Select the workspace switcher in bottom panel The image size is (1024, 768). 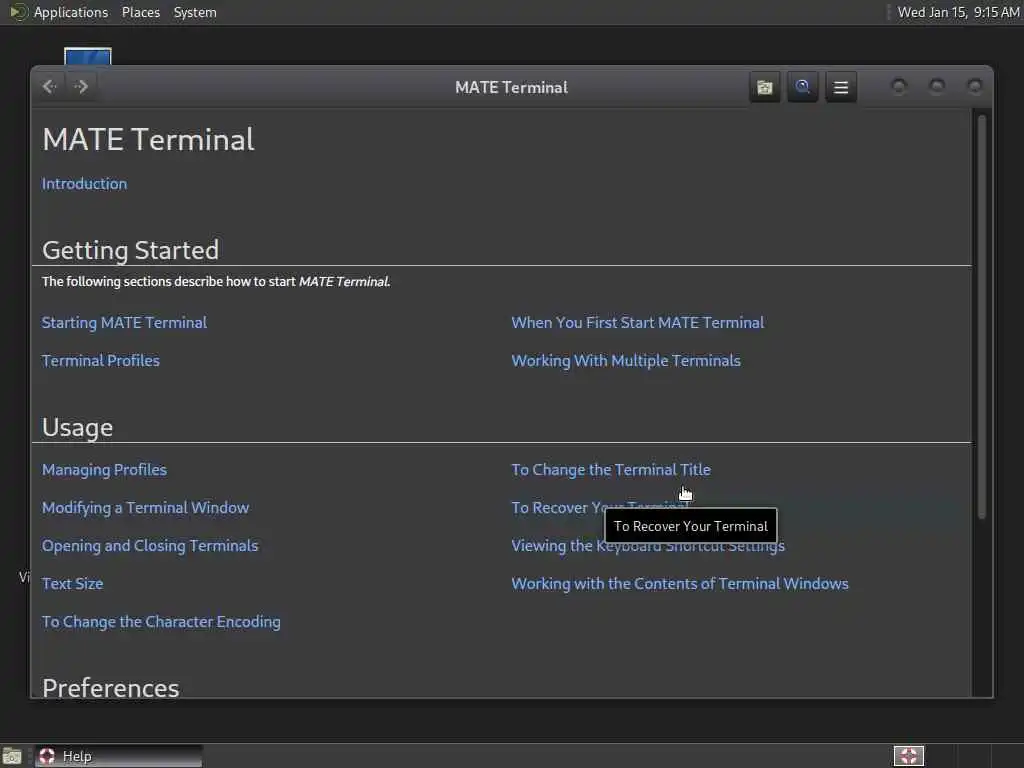tap(908, 756)
